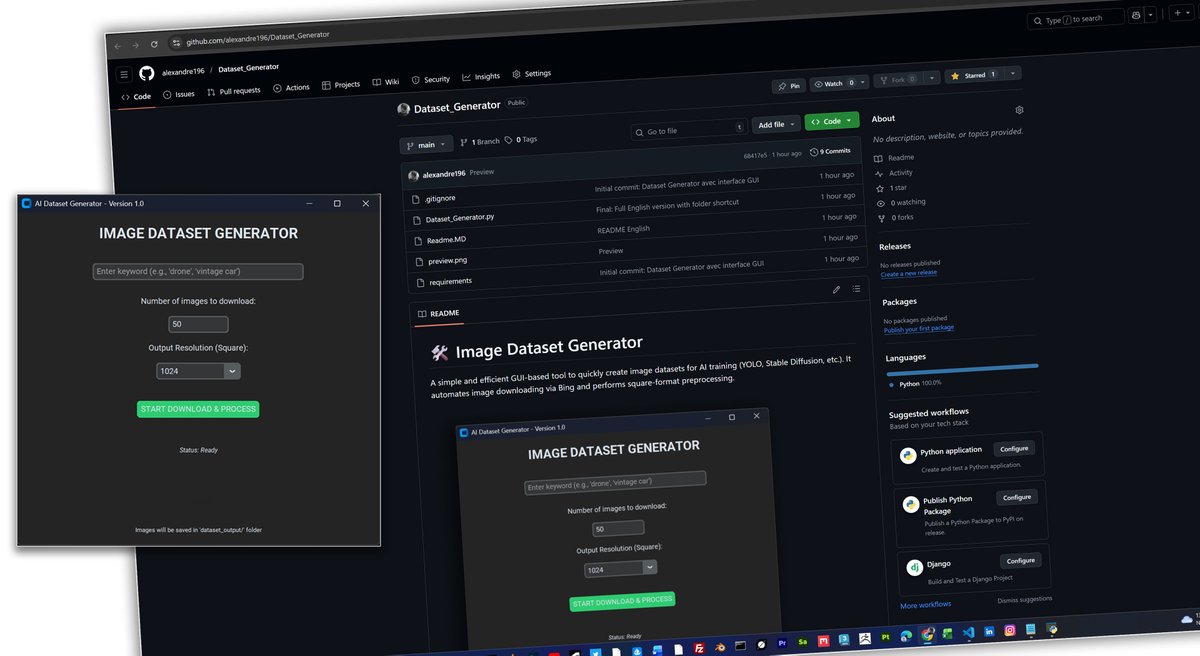Viewport: 1200px width, 656px height.
Task: Open the .gitignore file
Action: pyautogui.click(x=439, y=199)
